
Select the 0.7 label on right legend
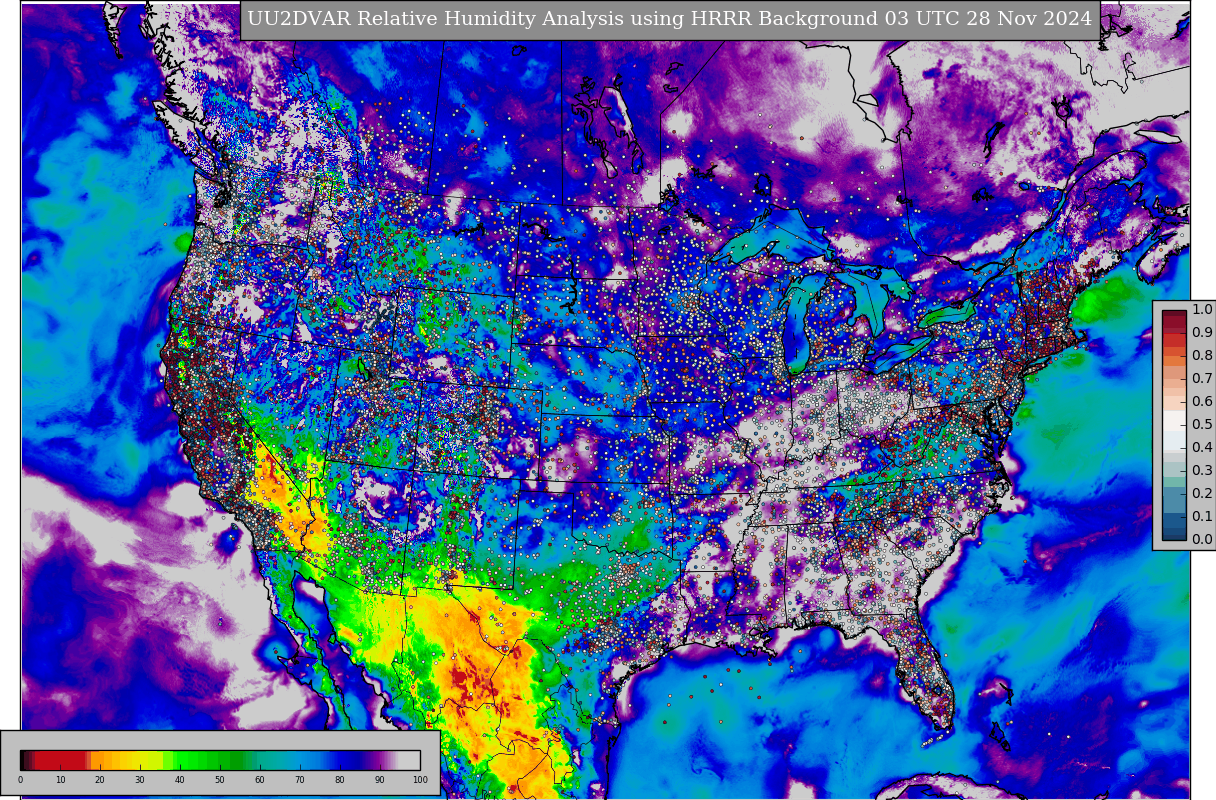(x=1202, y=378)
